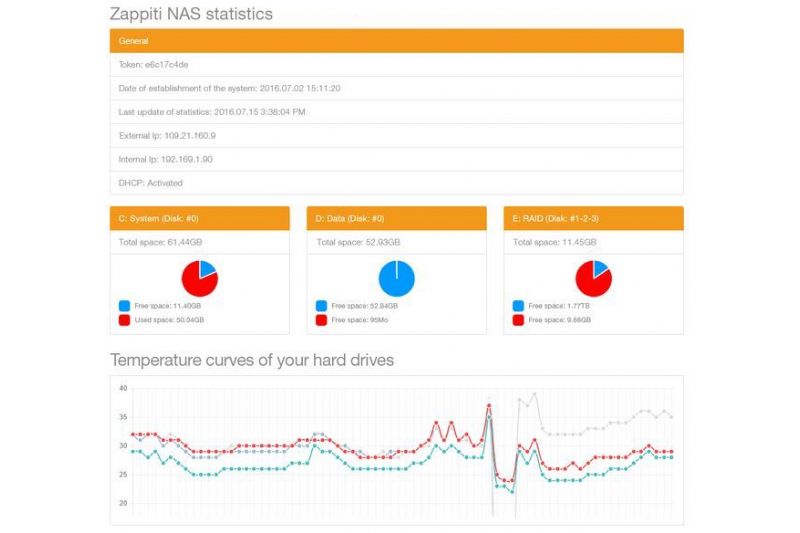Select the External Ip 109.21.160.9 row

click(x=396, y=136)
